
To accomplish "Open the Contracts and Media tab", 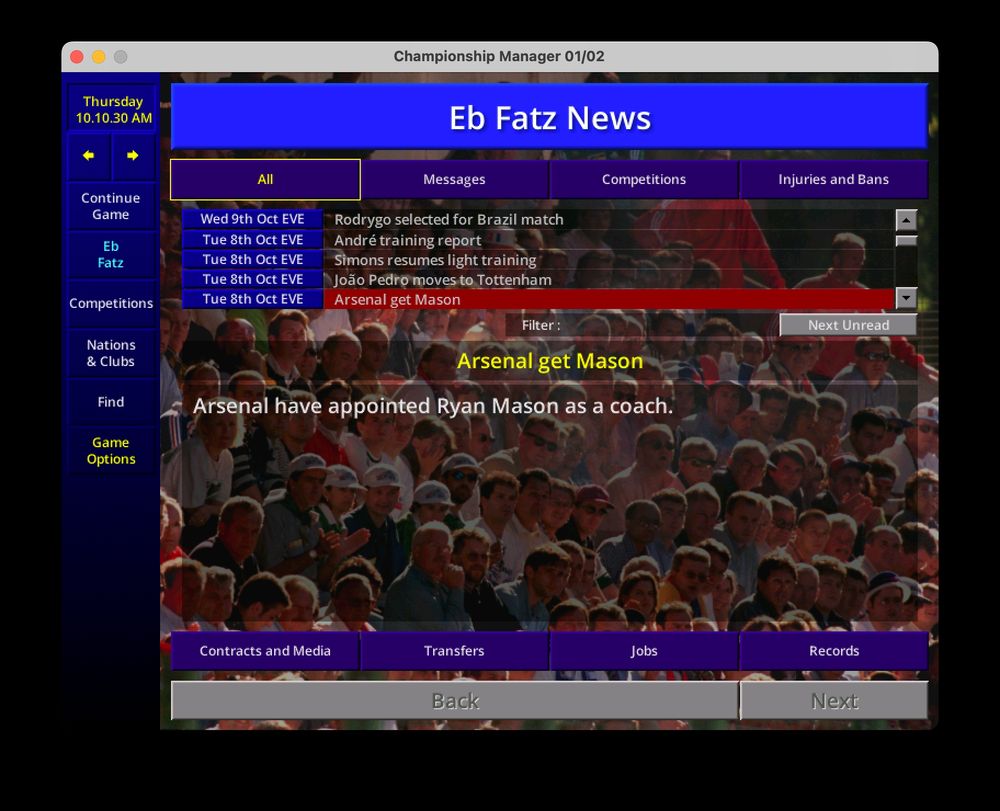I will click(265, 651).
